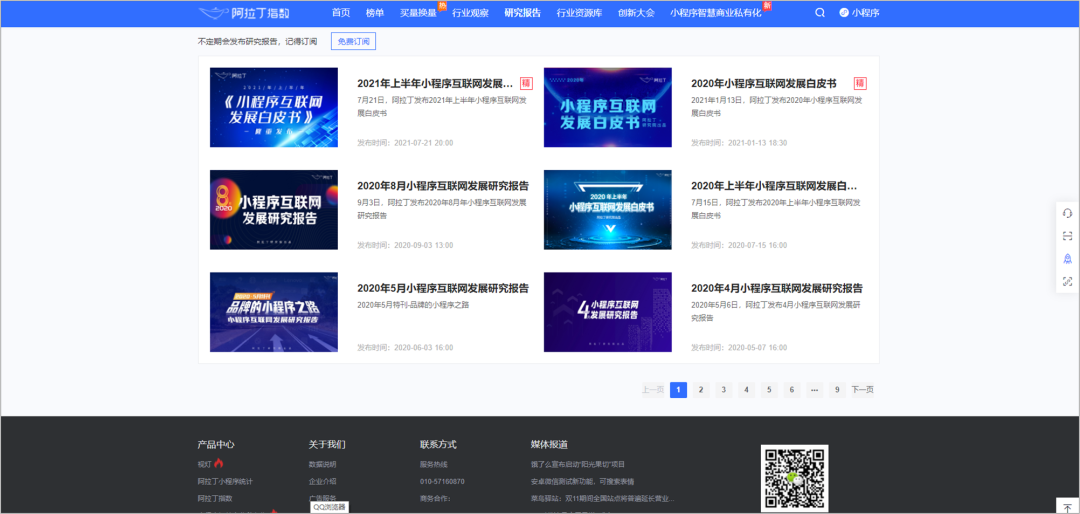Click the link-frame icon in right sidebar
The height and width of the screenshot is (514, 1080).
coord(1067,282)
